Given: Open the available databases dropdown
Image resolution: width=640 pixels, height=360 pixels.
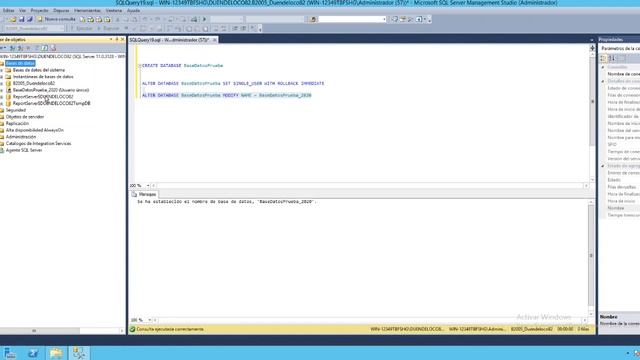Looking at the screenshot, I should [34, 29].
